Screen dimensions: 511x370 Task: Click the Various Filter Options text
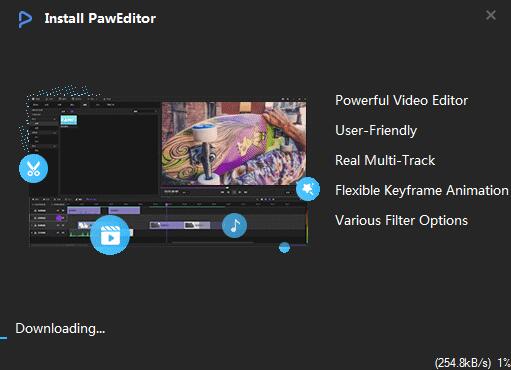(401, 220)
